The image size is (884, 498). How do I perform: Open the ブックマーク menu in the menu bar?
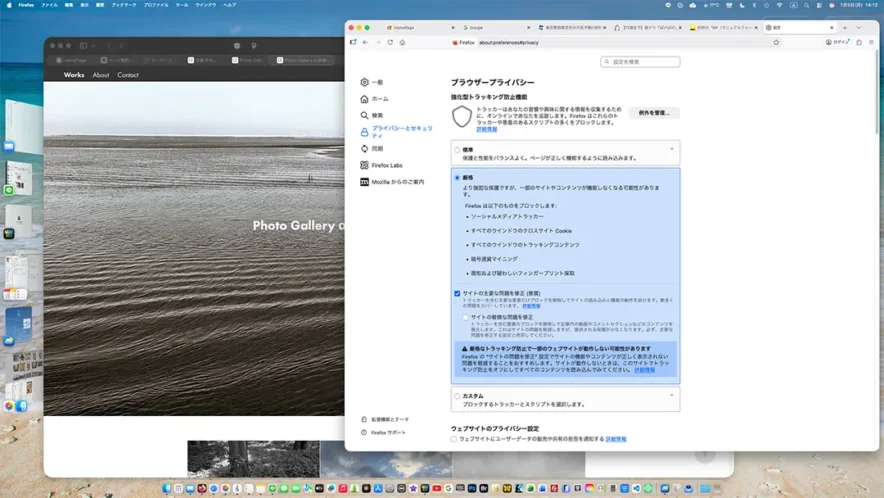point(124,5)
